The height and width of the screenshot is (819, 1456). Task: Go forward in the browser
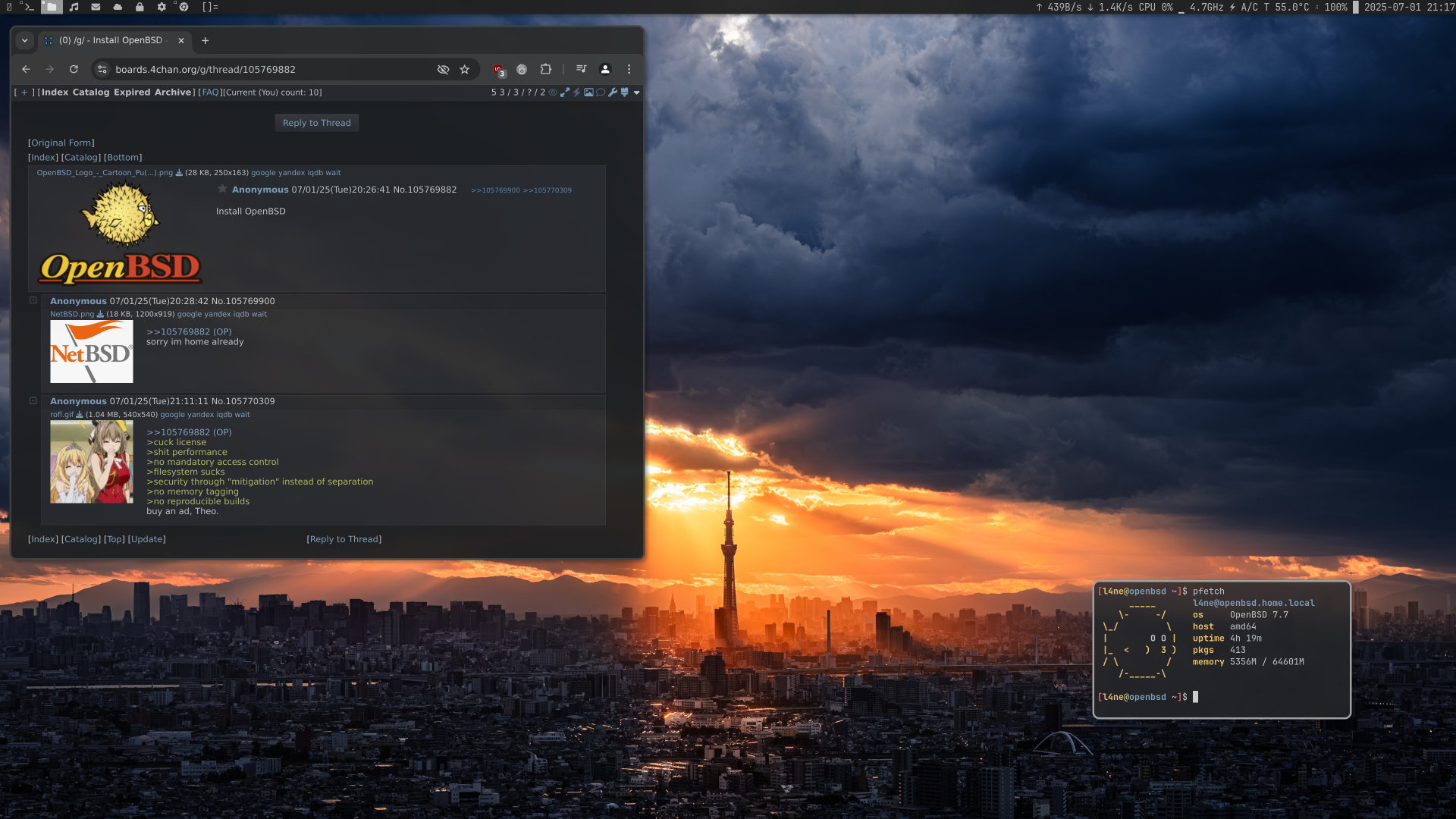coord(50,69)
